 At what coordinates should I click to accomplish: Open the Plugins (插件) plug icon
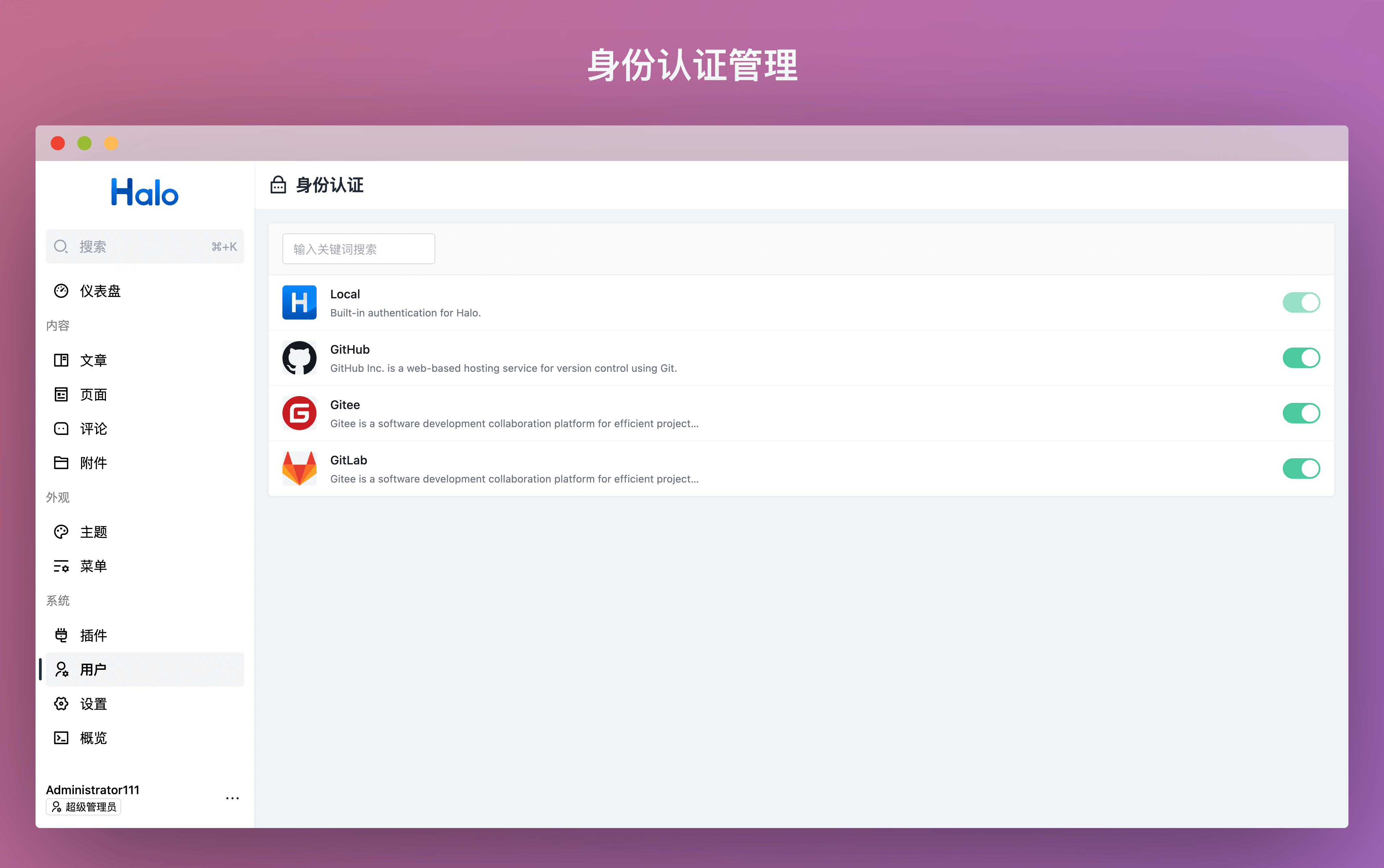[x=61, y=635]
